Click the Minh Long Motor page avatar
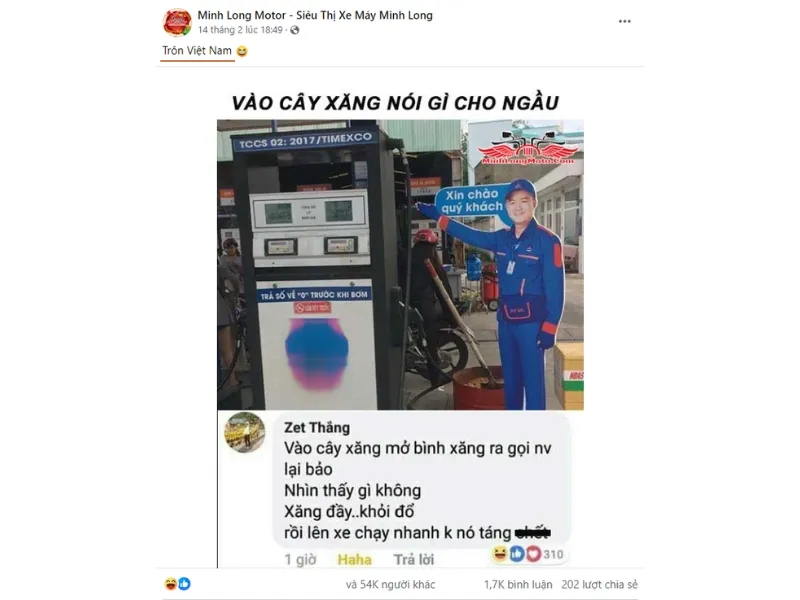This screenshot has height=600, width=800. [177, 22]
